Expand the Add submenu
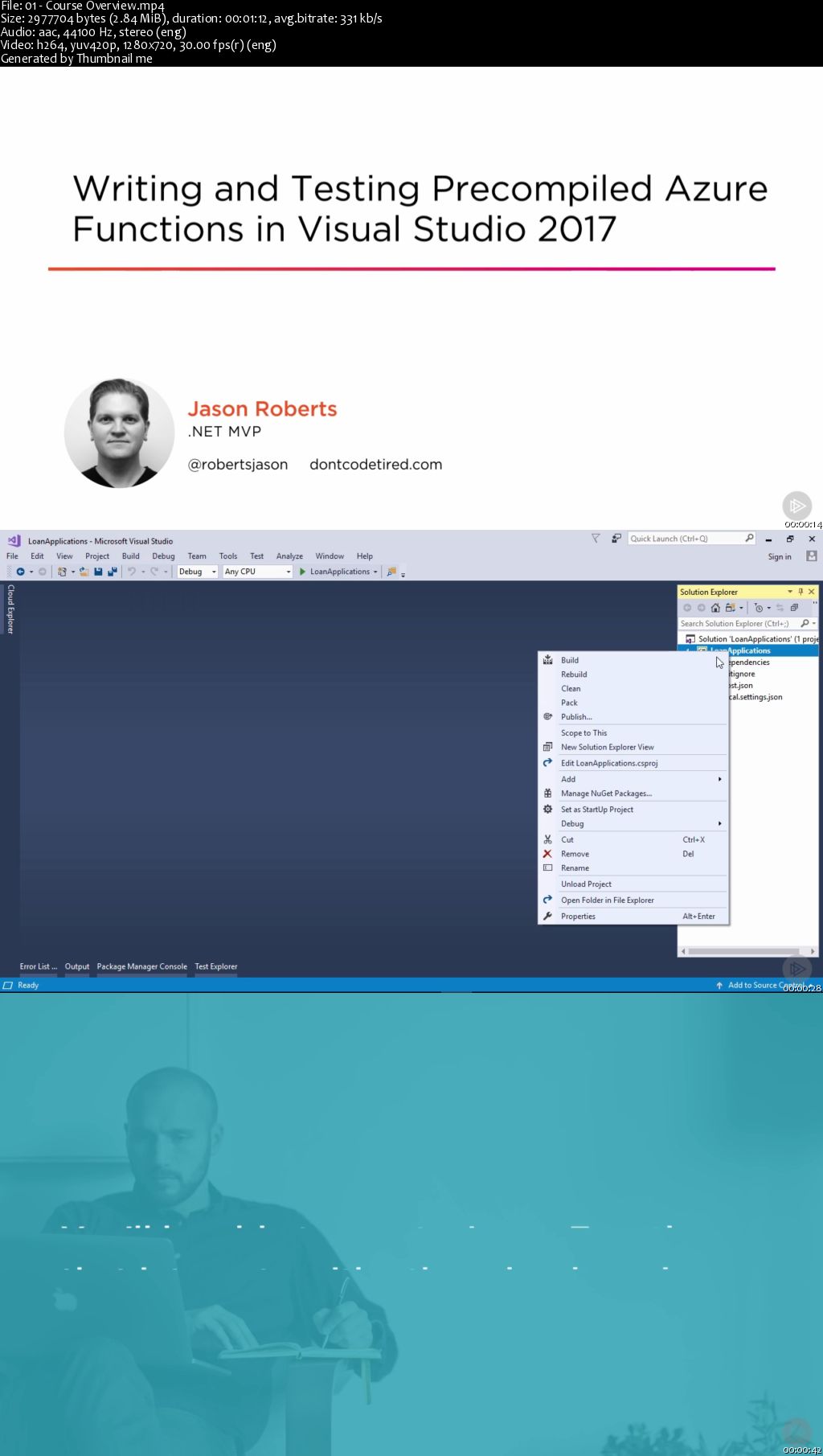Image resolution: width=823 pixels, height=1456 pixels. coord(634,779)
